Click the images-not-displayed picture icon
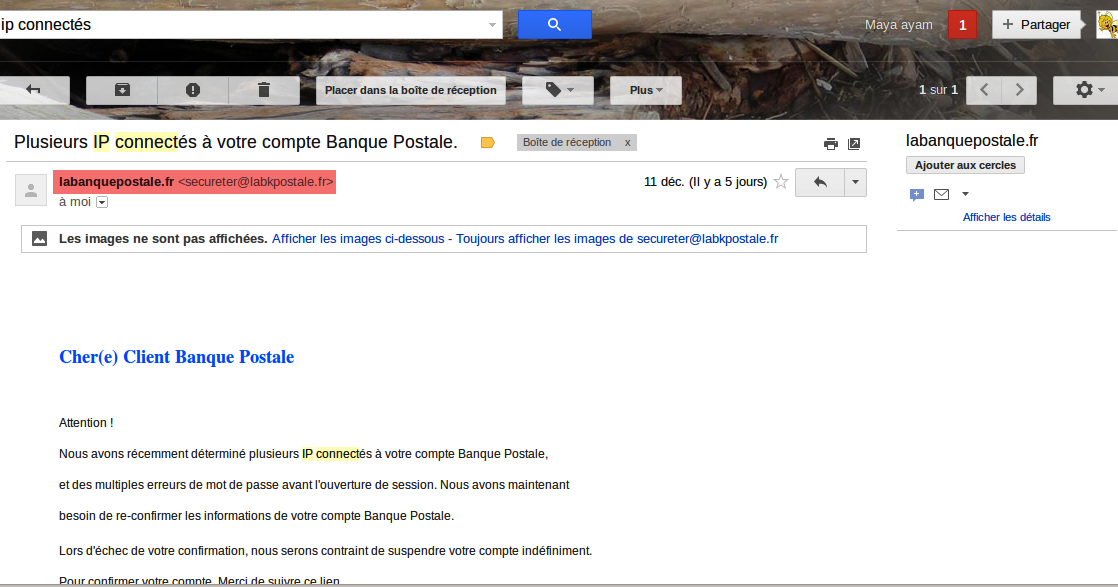The height and width of the screenshot is (587, 1118). (x=40, y=239)
